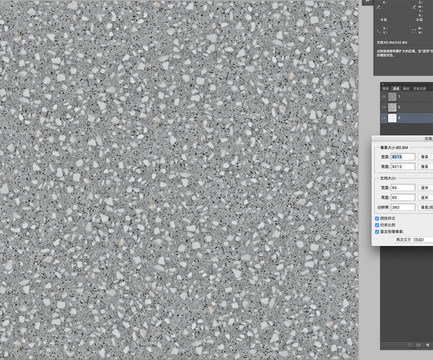Screen dimensions: 433x360
Task: Click the flag icon above the Info panel
Action: 368,2
